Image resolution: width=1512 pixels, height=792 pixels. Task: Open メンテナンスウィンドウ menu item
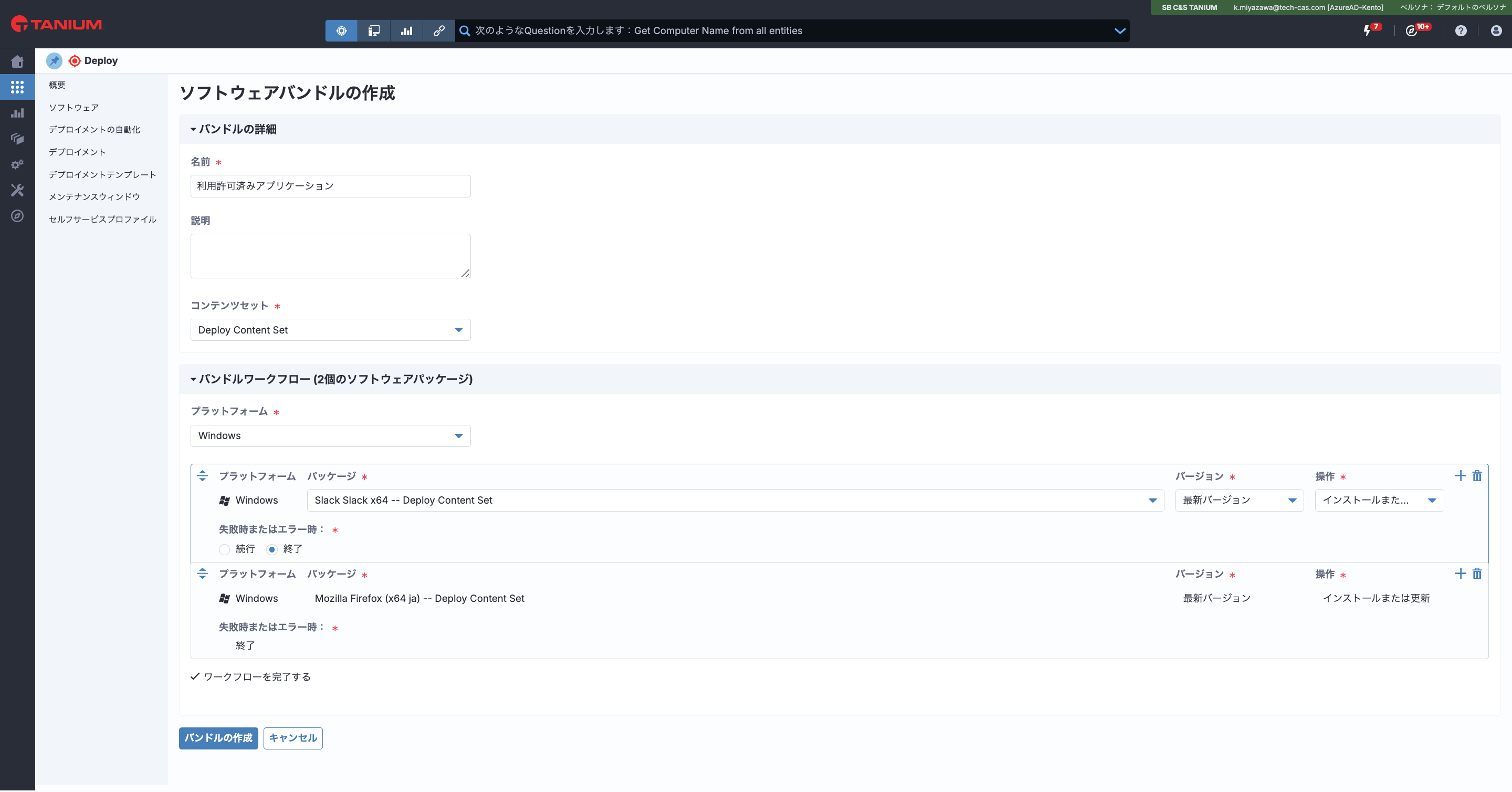pyautogui.click(x=94, y=196)
